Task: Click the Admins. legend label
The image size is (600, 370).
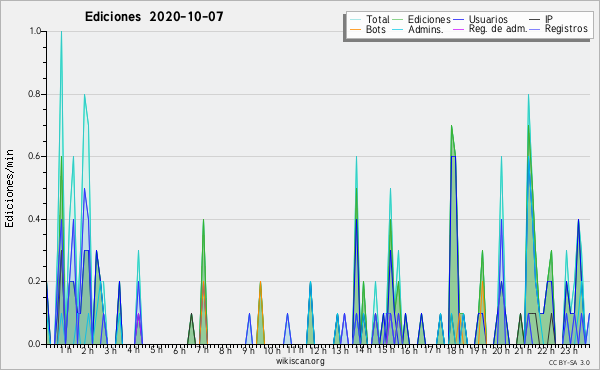Action: 426,29
